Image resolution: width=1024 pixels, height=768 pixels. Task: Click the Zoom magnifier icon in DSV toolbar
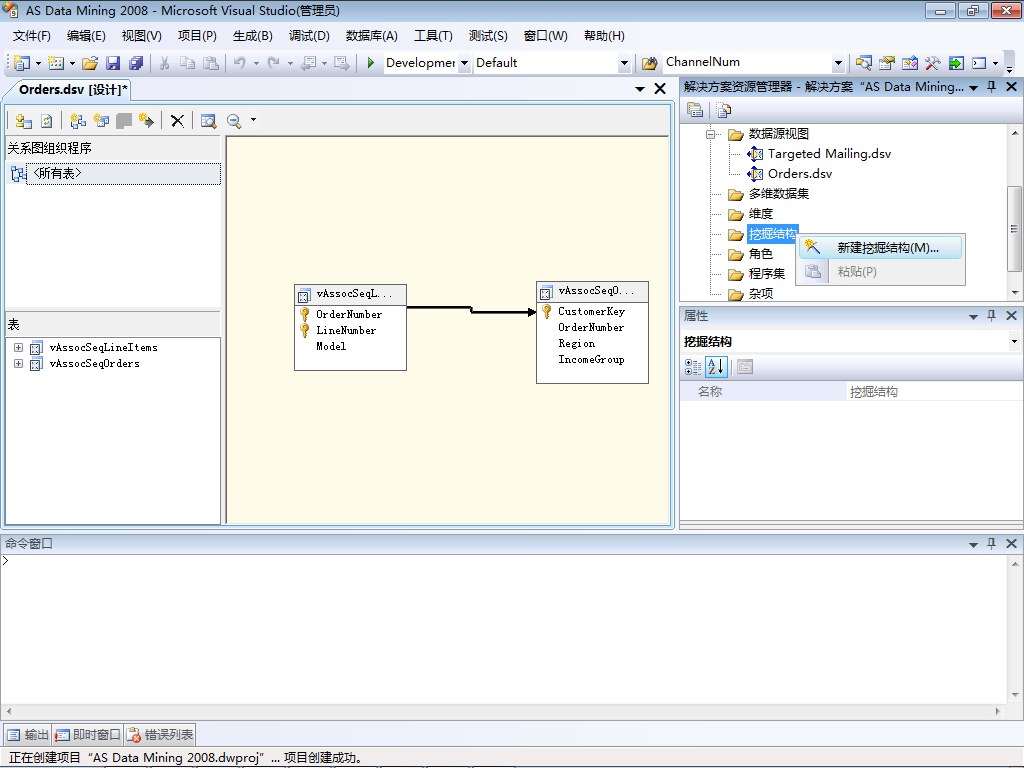coord(234,121)
